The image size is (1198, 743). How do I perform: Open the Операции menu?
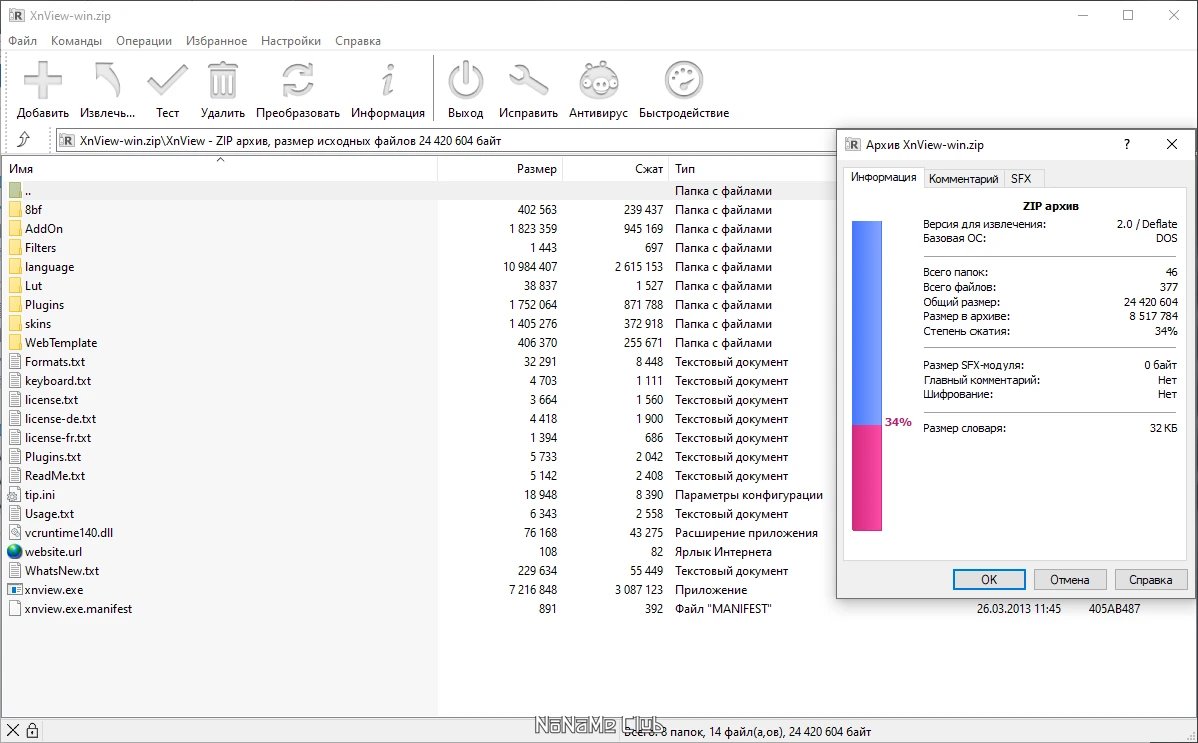pos(144,41)
